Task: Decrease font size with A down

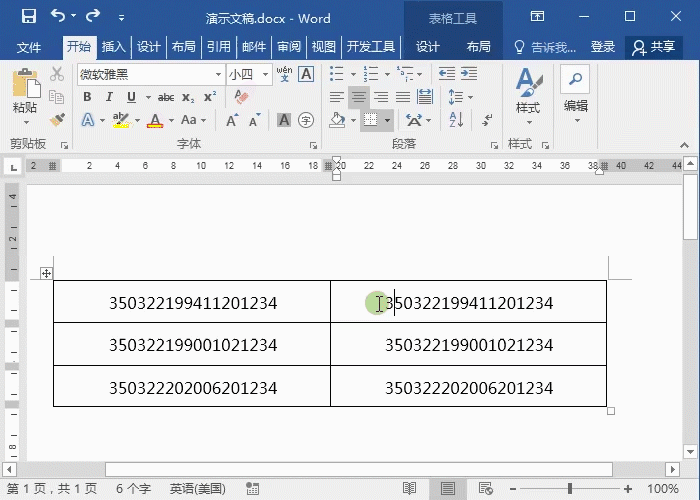Action: 254,120
